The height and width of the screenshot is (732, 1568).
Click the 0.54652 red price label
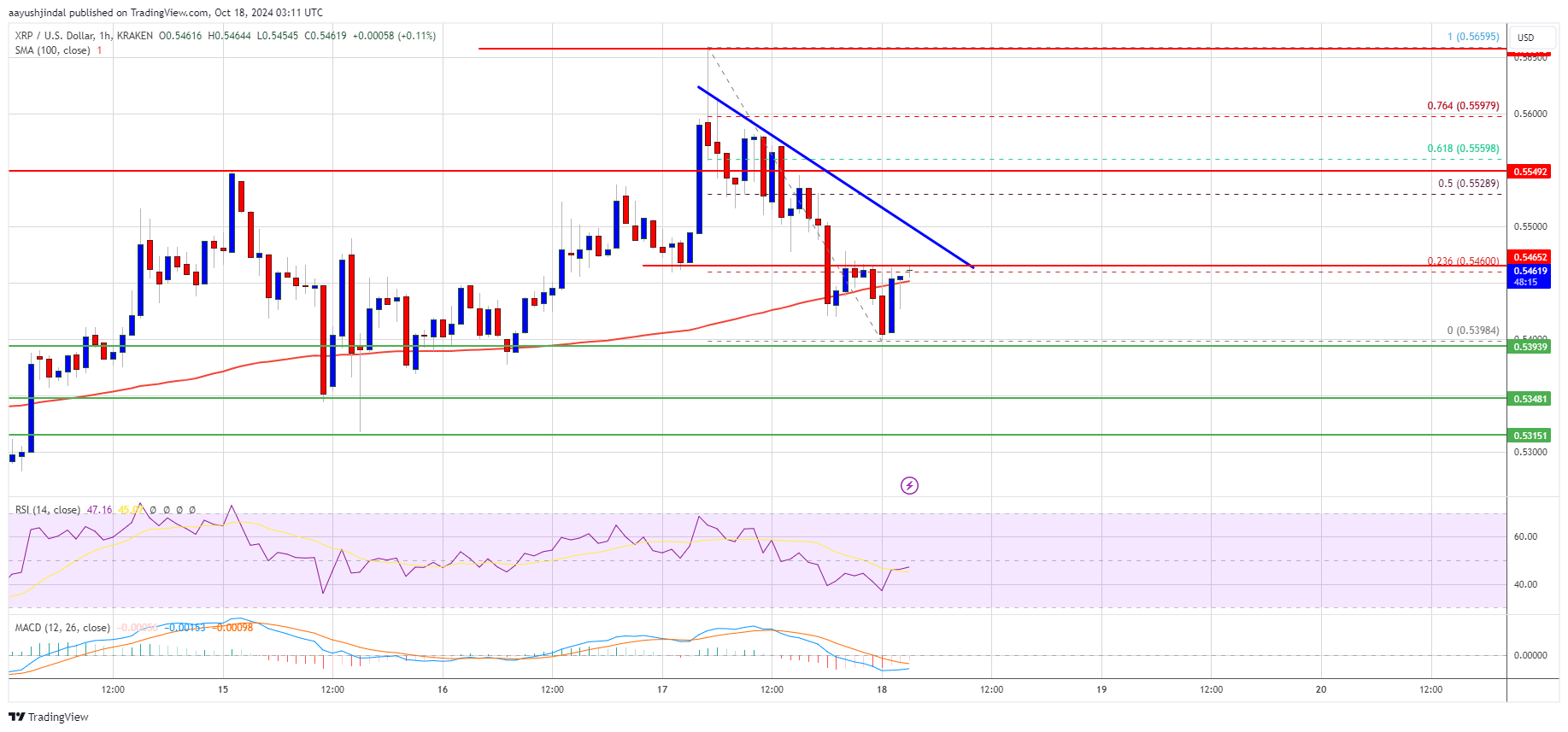tap(1529, 257)
